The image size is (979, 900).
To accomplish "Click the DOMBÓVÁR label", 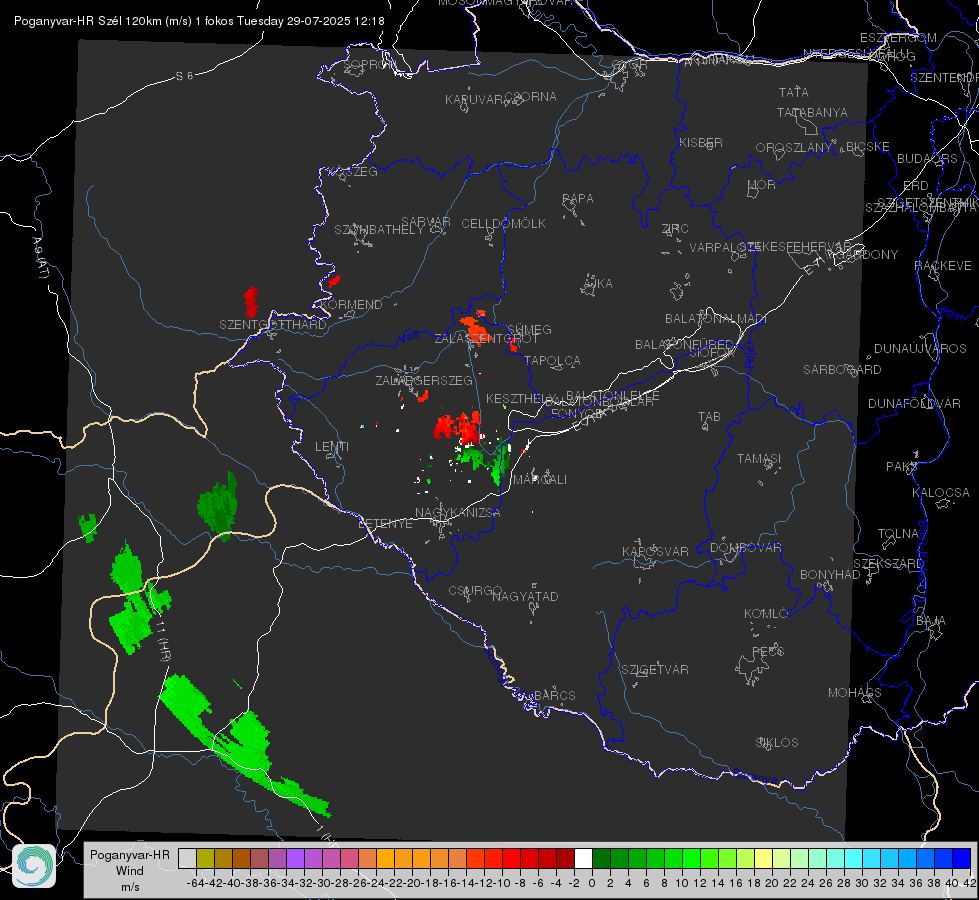I will [x=745, y=548].
